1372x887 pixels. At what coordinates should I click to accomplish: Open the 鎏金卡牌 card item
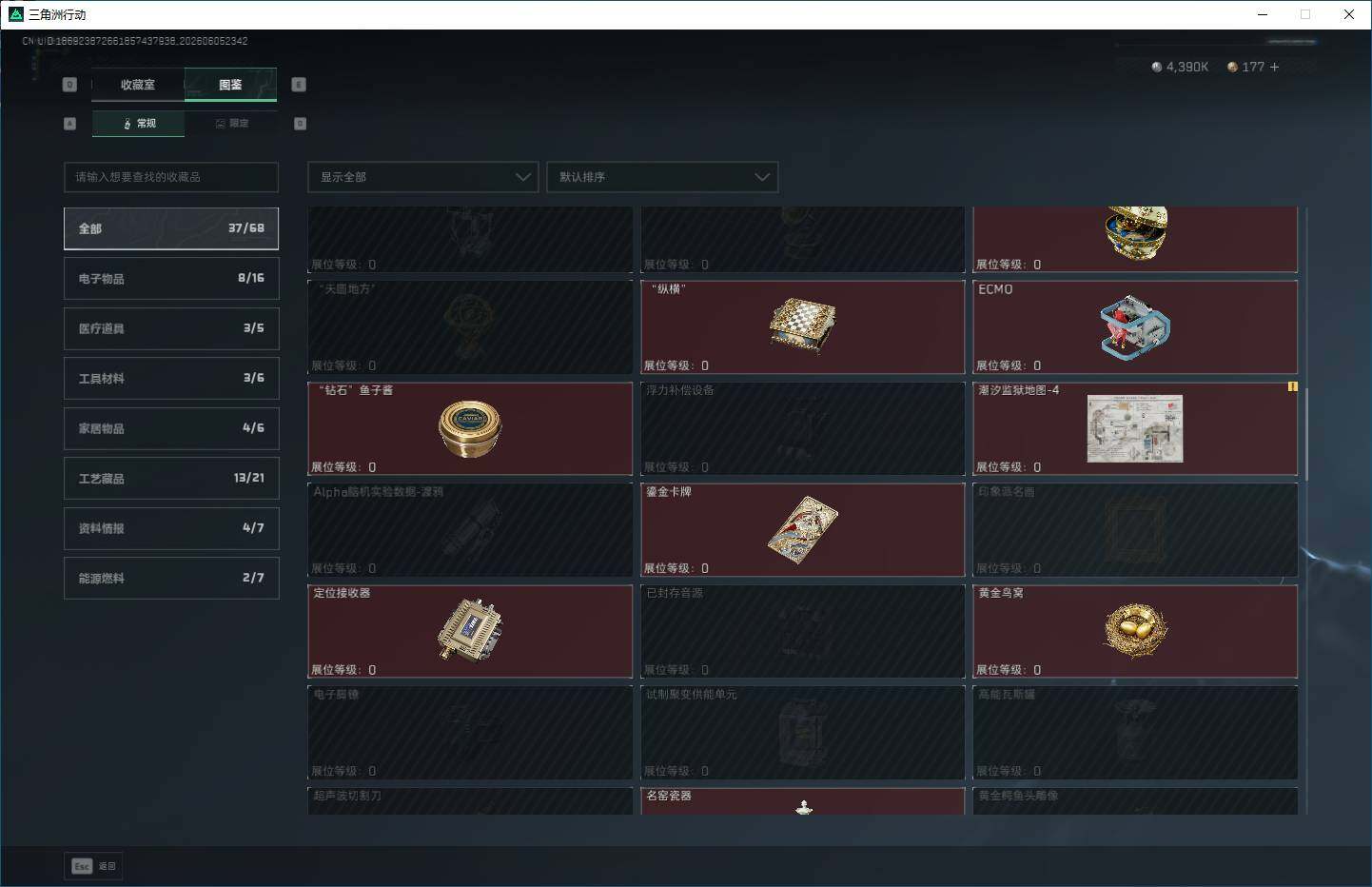point(803,529)
